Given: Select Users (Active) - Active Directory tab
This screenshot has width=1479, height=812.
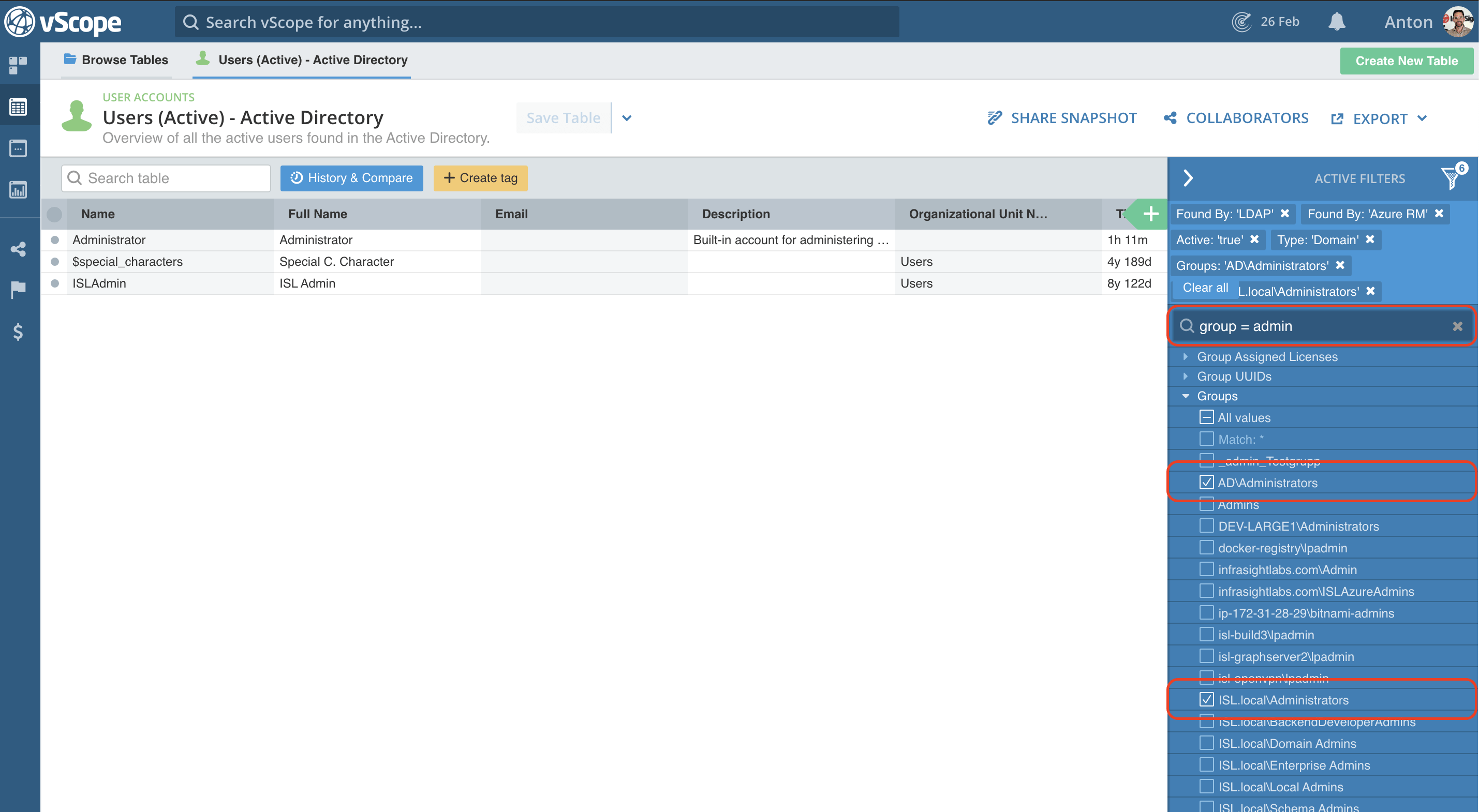Looking at the screenshot, I should [x=302, y=59].
